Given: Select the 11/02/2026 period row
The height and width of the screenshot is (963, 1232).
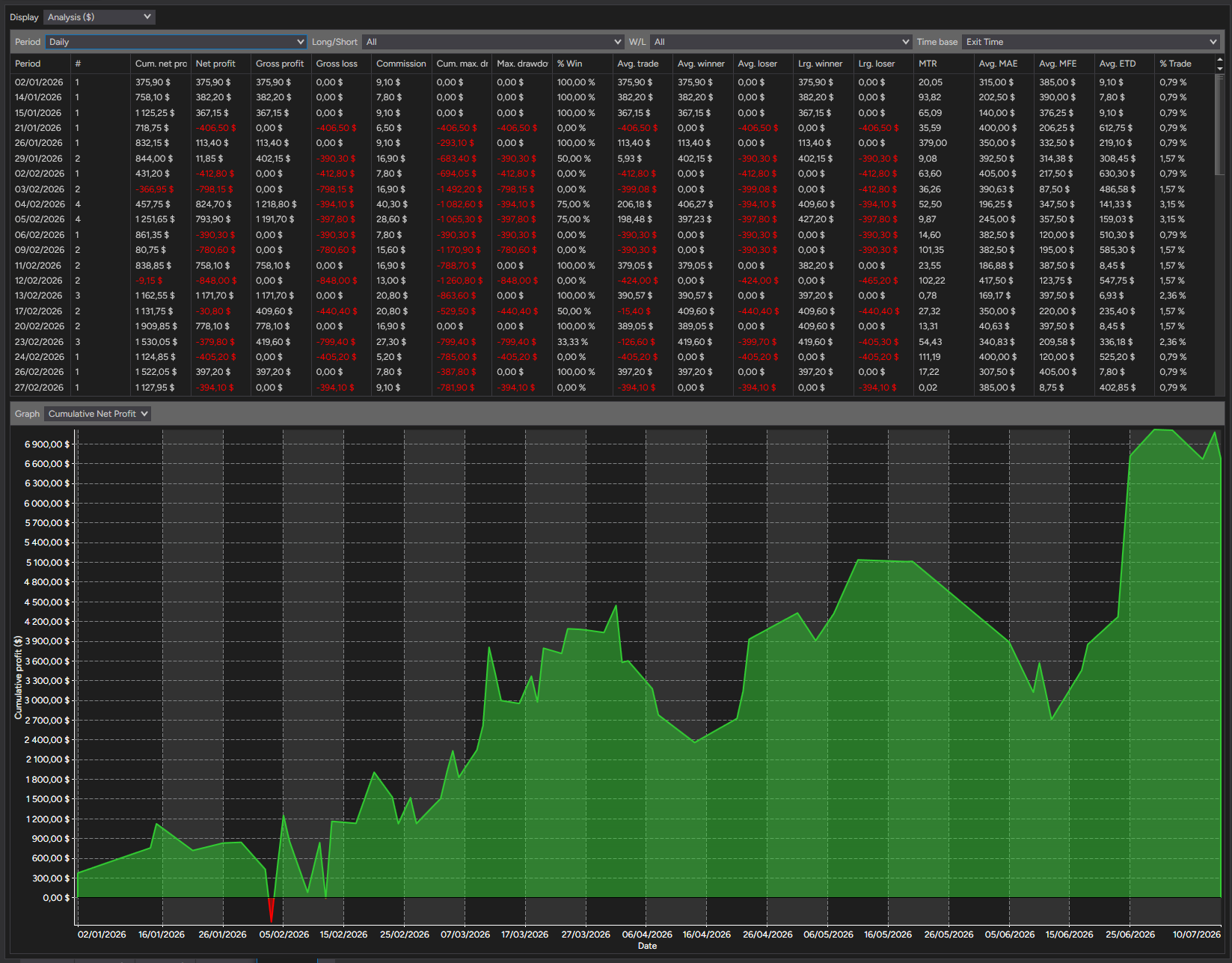Looking at the screenshot, I should tap(613, 266).
